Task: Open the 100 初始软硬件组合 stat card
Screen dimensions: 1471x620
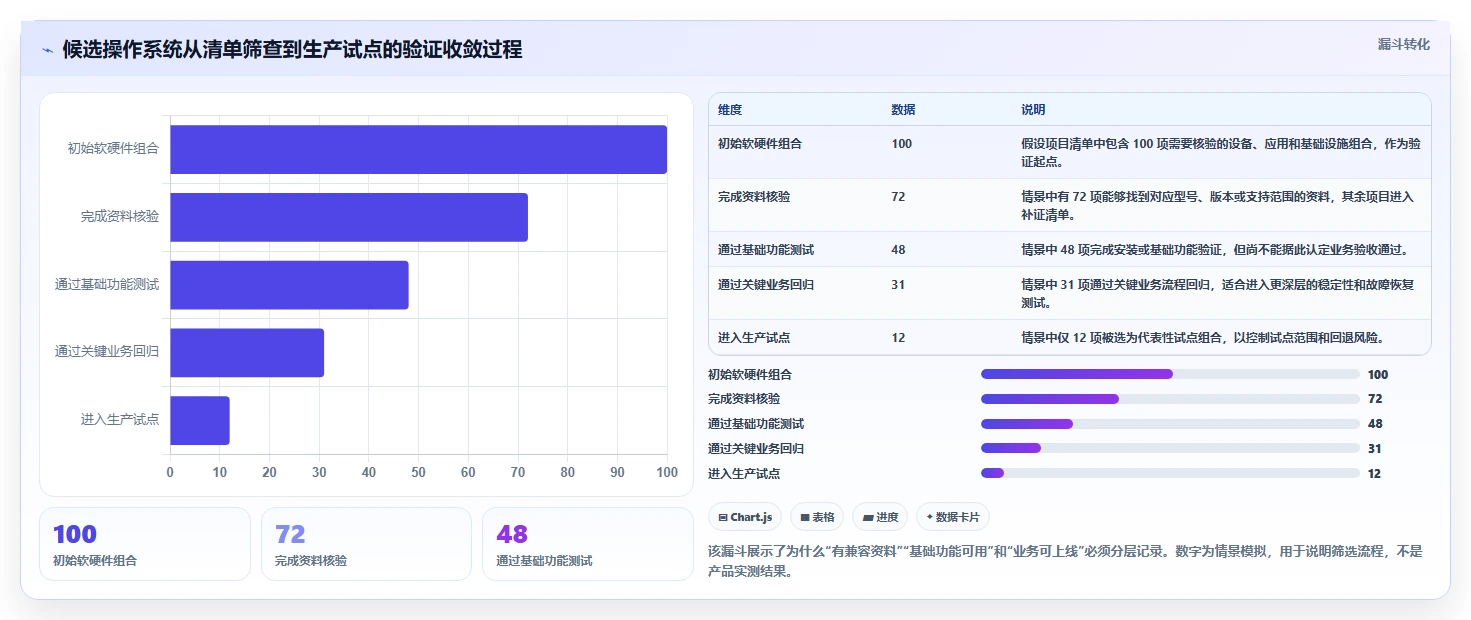Action: pyautogui.click(x=145, y=544)
